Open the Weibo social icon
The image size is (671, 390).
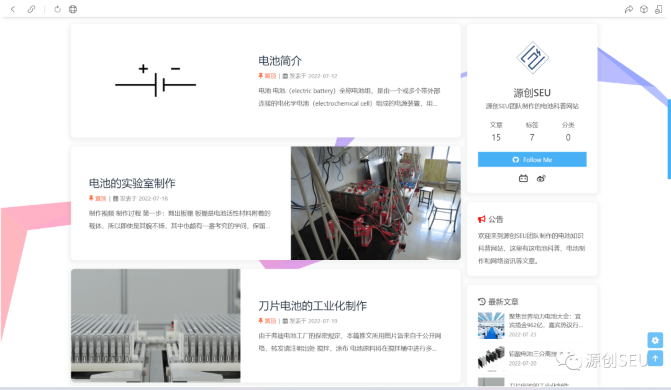[x=541, y=179]
